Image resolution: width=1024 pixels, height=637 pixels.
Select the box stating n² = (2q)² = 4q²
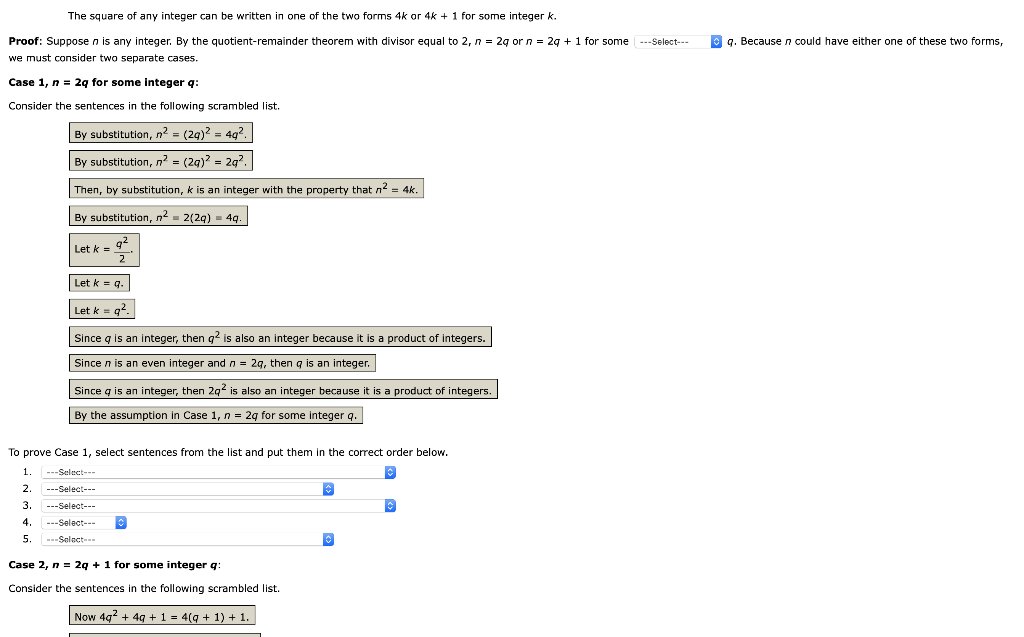tap(160, 132)
